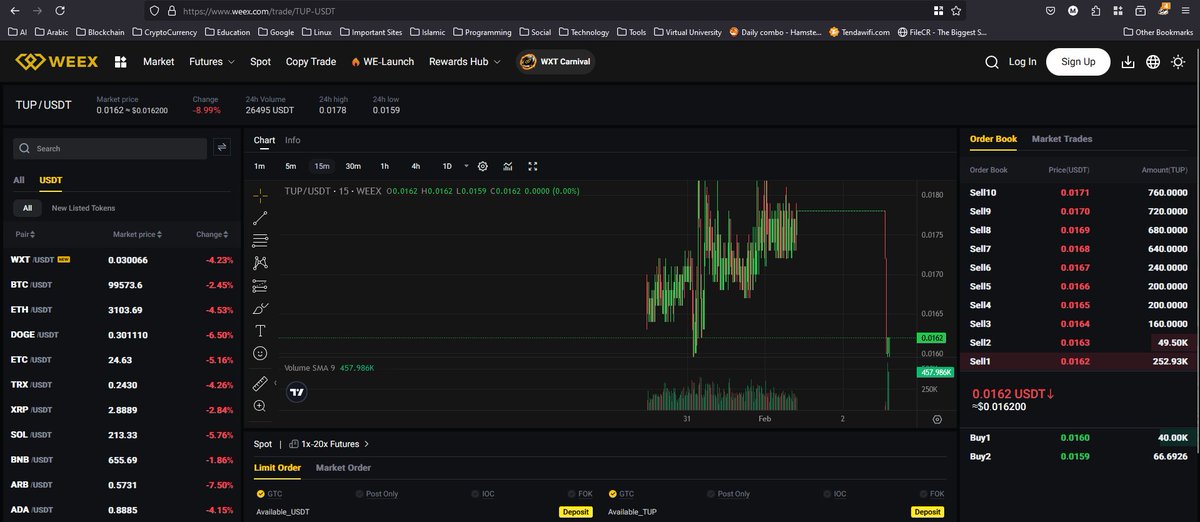Select the ruler measure tool
The image size is (1200, 522).
click(x=260, y=383)
